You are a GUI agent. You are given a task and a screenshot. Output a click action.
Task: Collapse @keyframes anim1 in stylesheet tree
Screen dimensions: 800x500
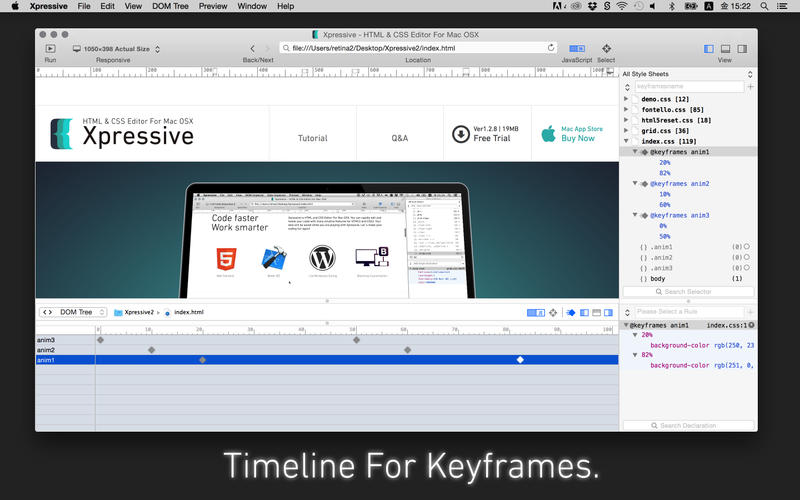point(635,152)
